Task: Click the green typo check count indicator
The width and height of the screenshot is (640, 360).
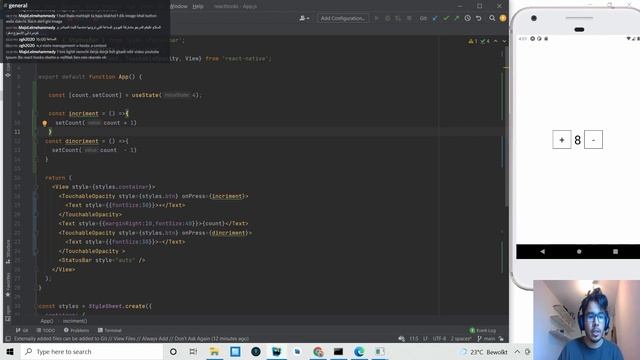Action: coord(485,41)
